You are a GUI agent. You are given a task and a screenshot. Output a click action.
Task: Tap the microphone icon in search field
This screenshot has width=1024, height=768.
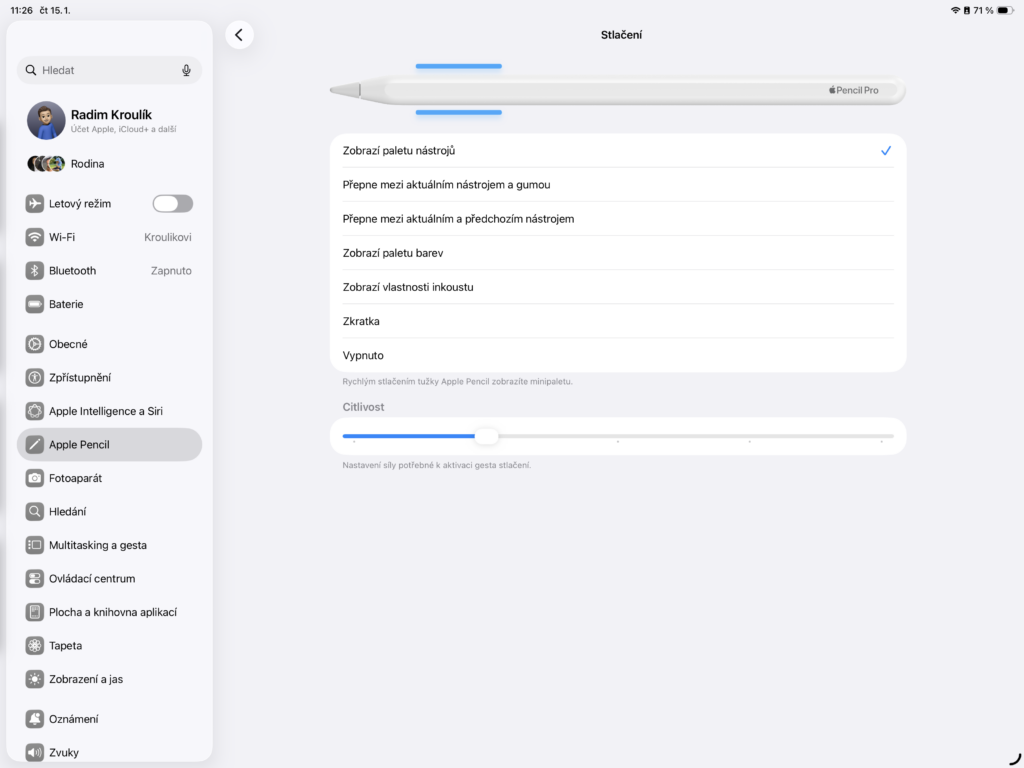click(186, 70)
